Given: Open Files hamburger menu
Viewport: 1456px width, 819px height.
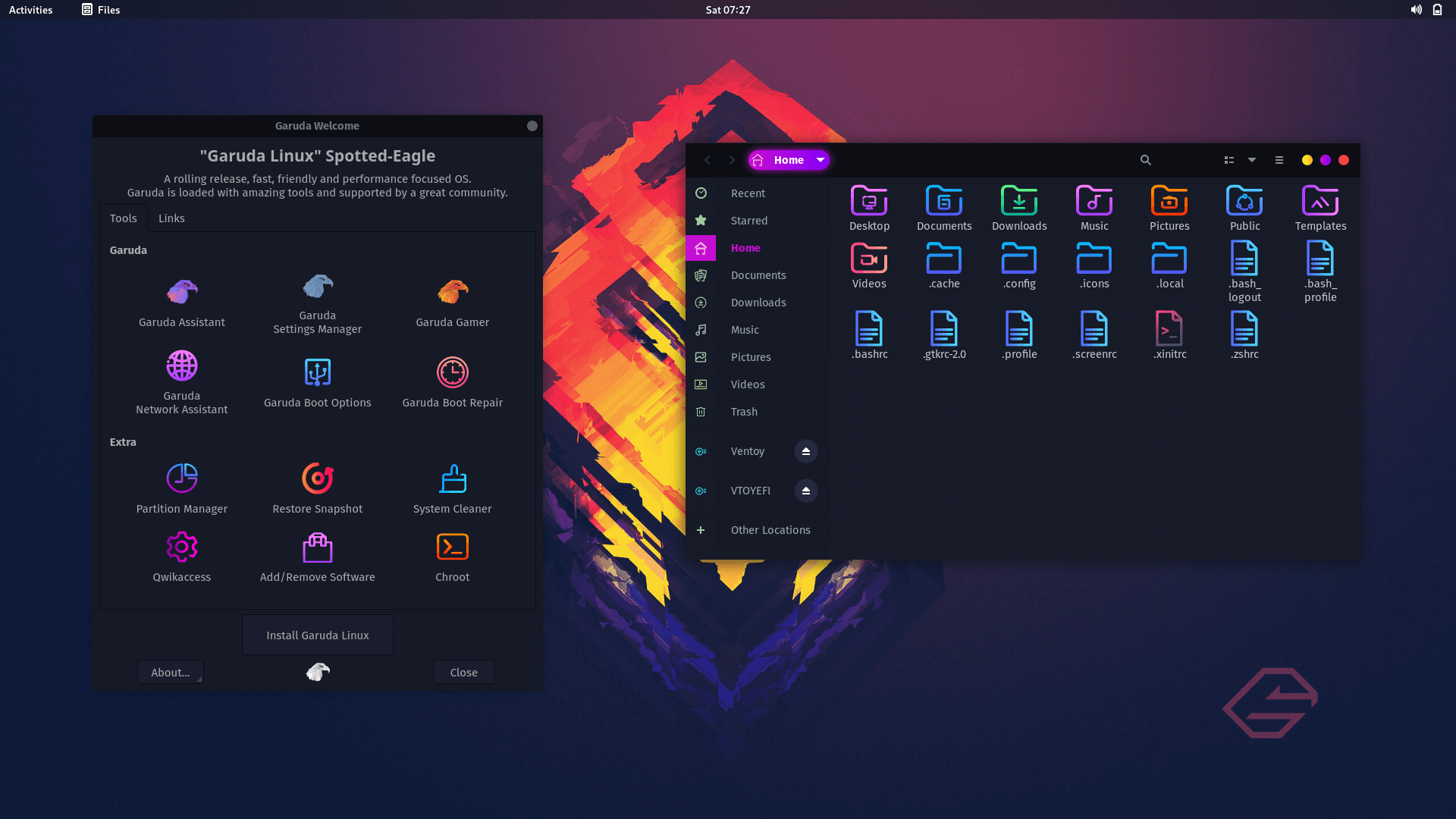Looking at the screenshot, I should coord(1279,160).
